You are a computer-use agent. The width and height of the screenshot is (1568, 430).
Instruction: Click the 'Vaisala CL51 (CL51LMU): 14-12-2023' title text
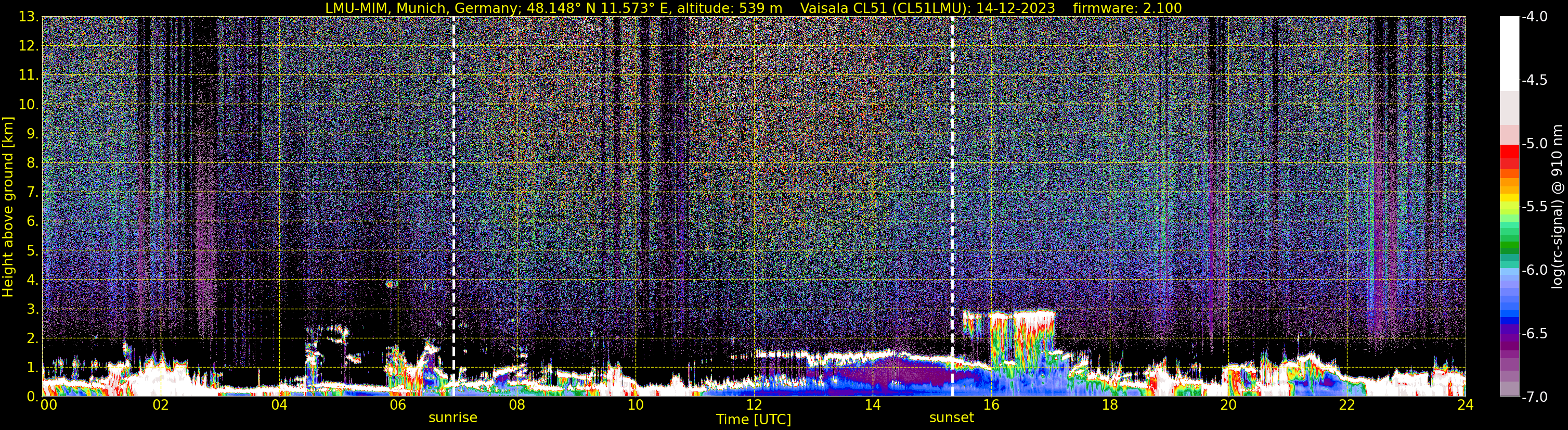point(927,8)
